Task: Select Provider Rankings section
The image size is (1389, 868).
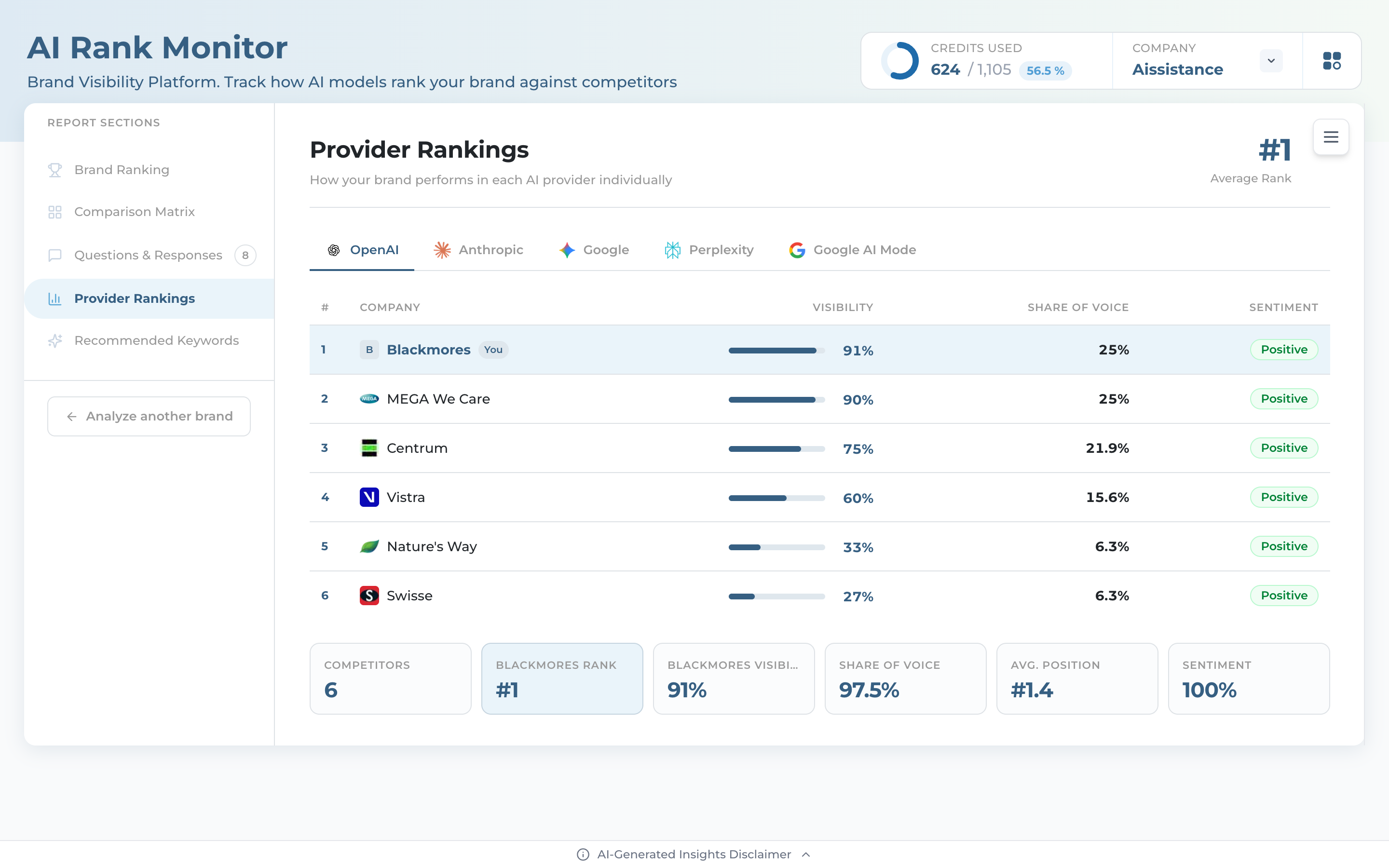Action: click(x=149, y=298)
